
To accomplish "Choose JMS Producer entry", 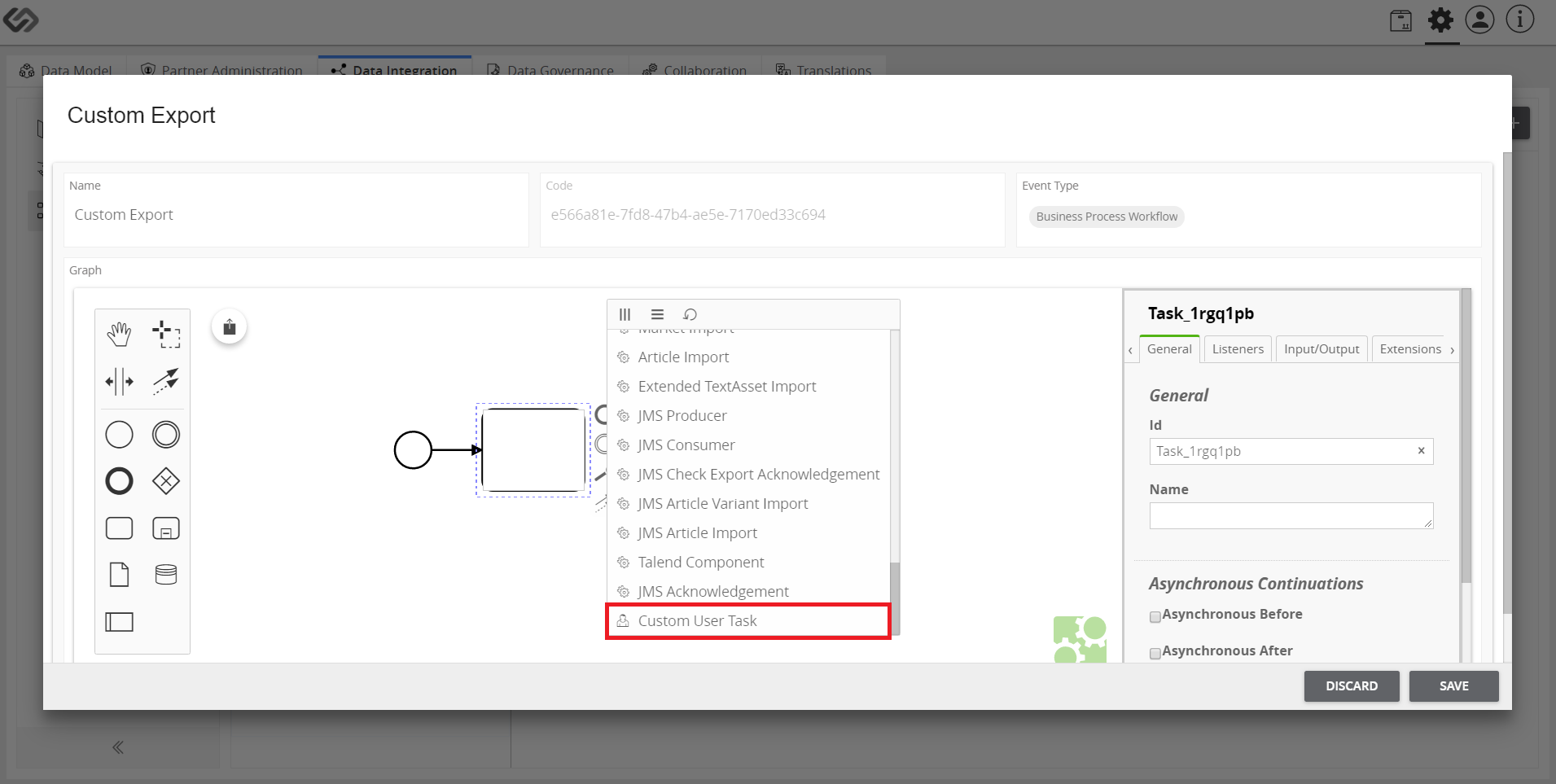I will [749, 416].
